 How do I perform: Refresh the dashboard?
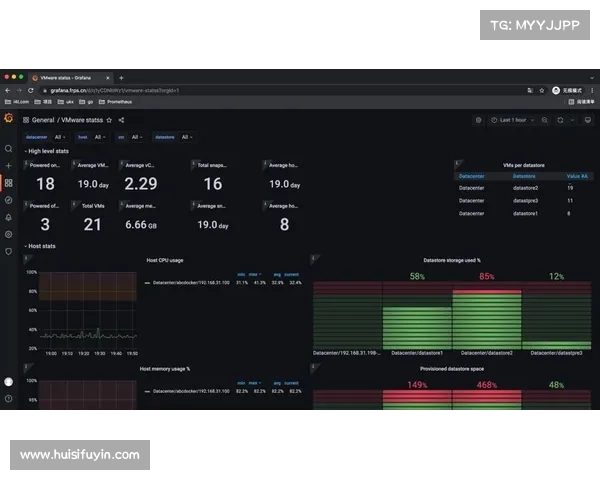tap(560, 120)
